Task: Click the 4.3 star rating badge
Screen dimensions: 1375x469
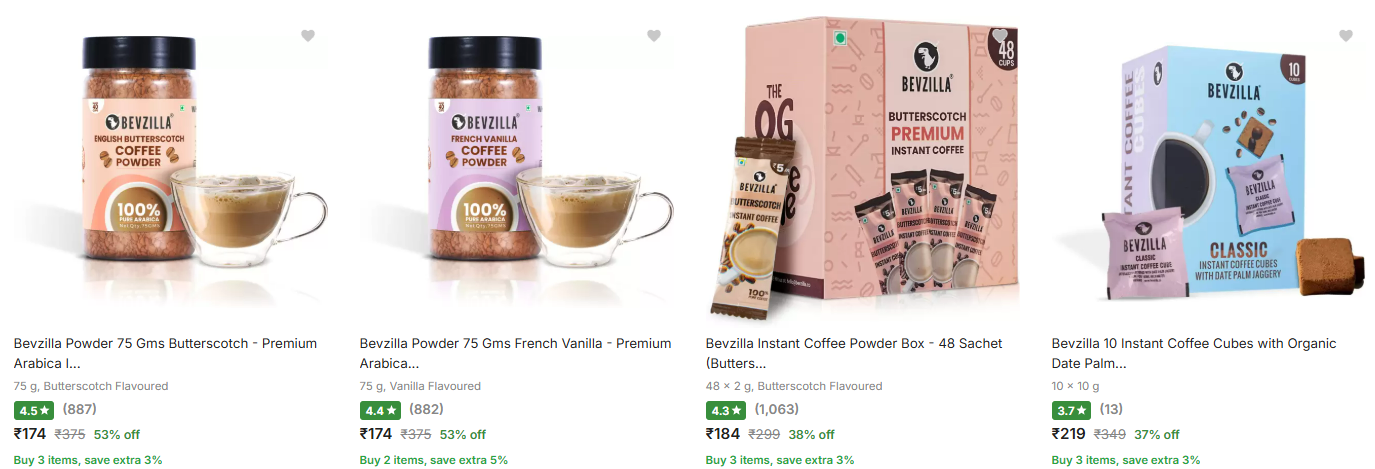Action: tap(726, 410)
